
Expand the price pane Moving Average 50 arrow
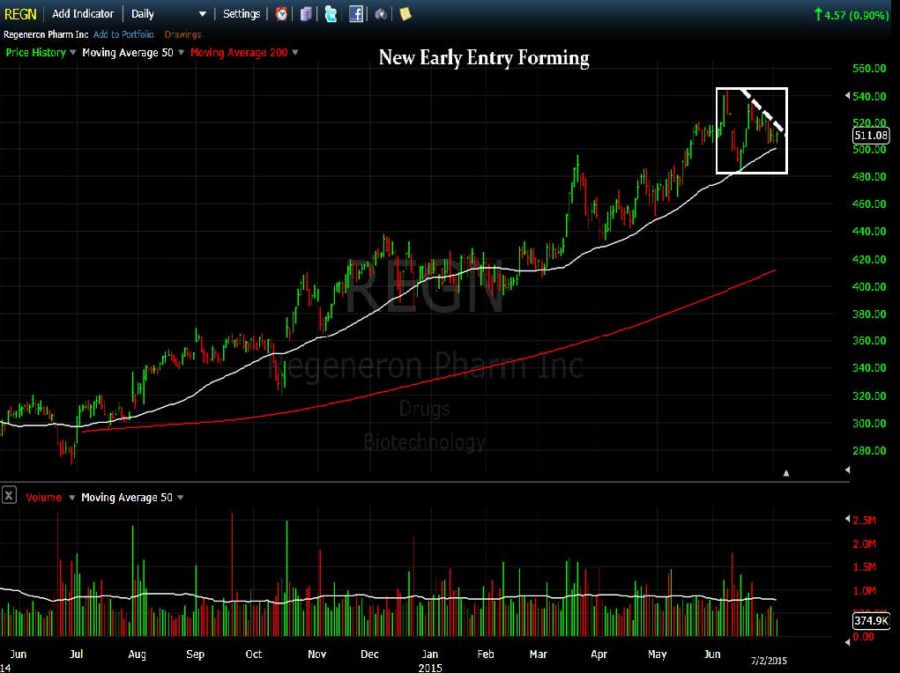(181, 52)
